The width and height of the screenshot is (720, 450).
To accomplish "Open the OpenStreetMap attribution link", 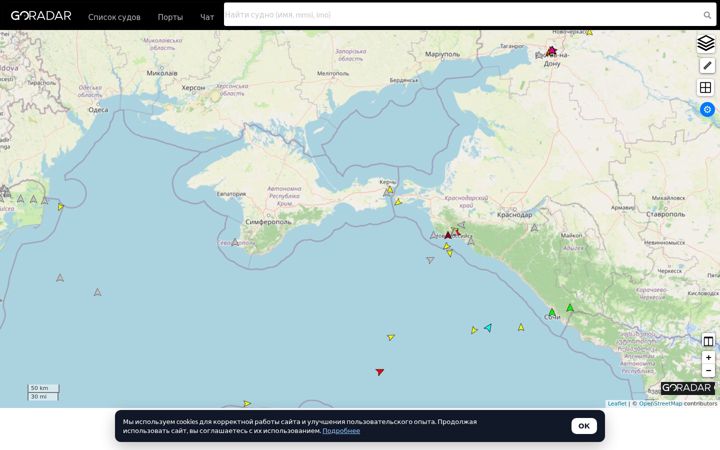I will pyautogui.click(x=660, y=404).
